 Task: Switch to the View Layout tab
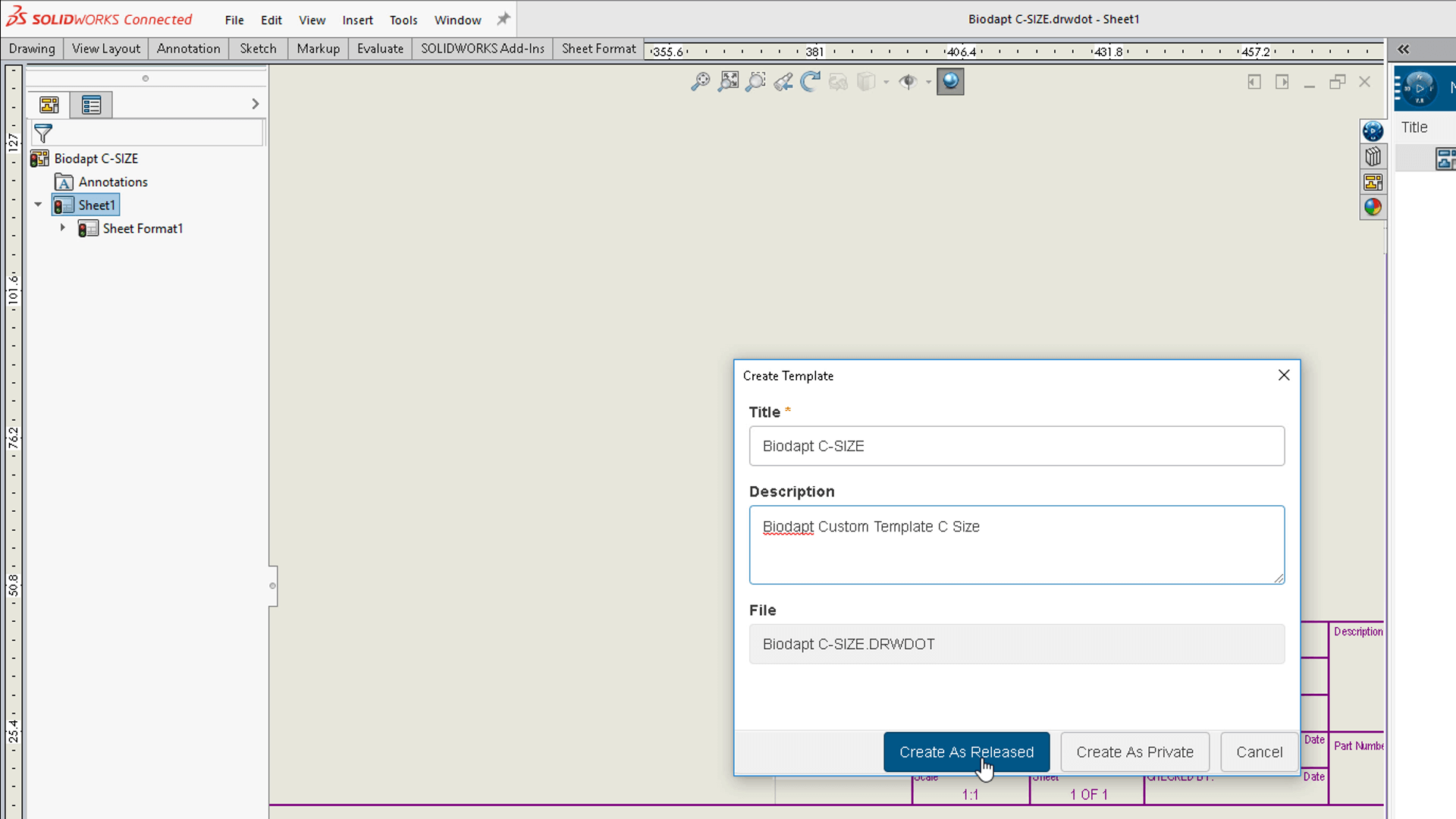click(x=106, y=49)
